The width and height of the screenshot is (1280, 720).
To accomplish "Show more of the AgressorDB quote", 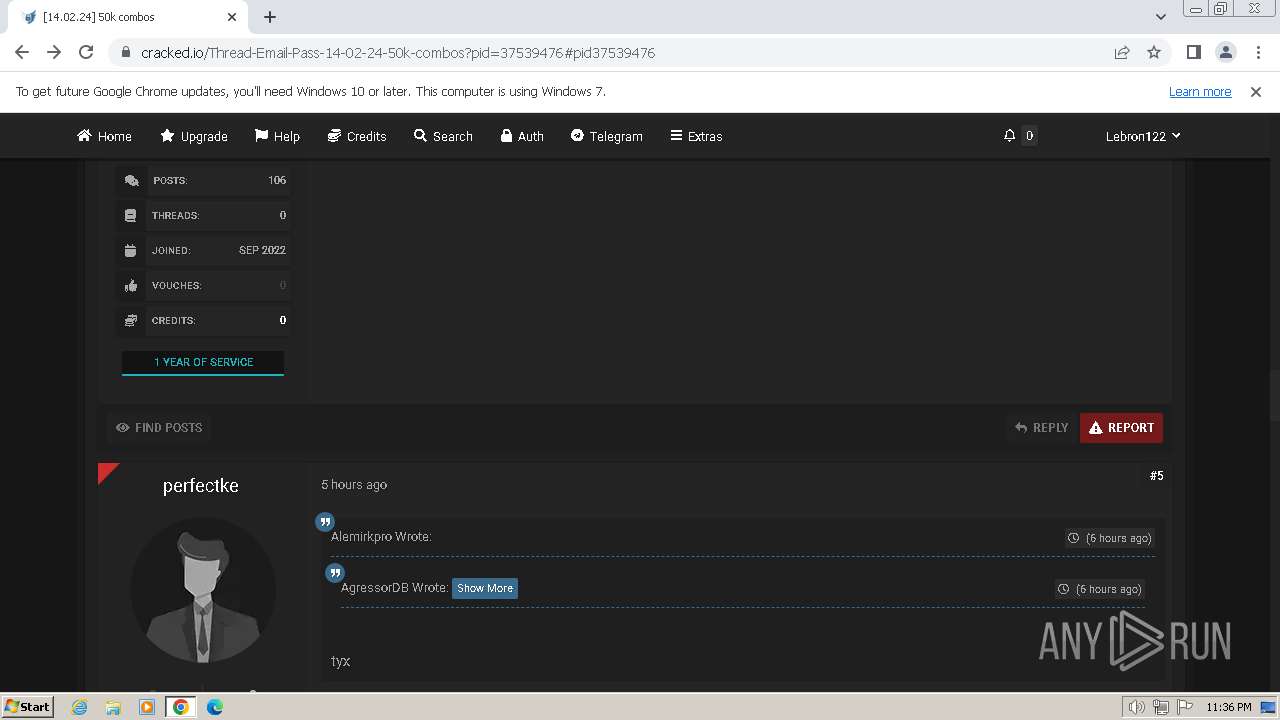I will [x=485, y=588].
